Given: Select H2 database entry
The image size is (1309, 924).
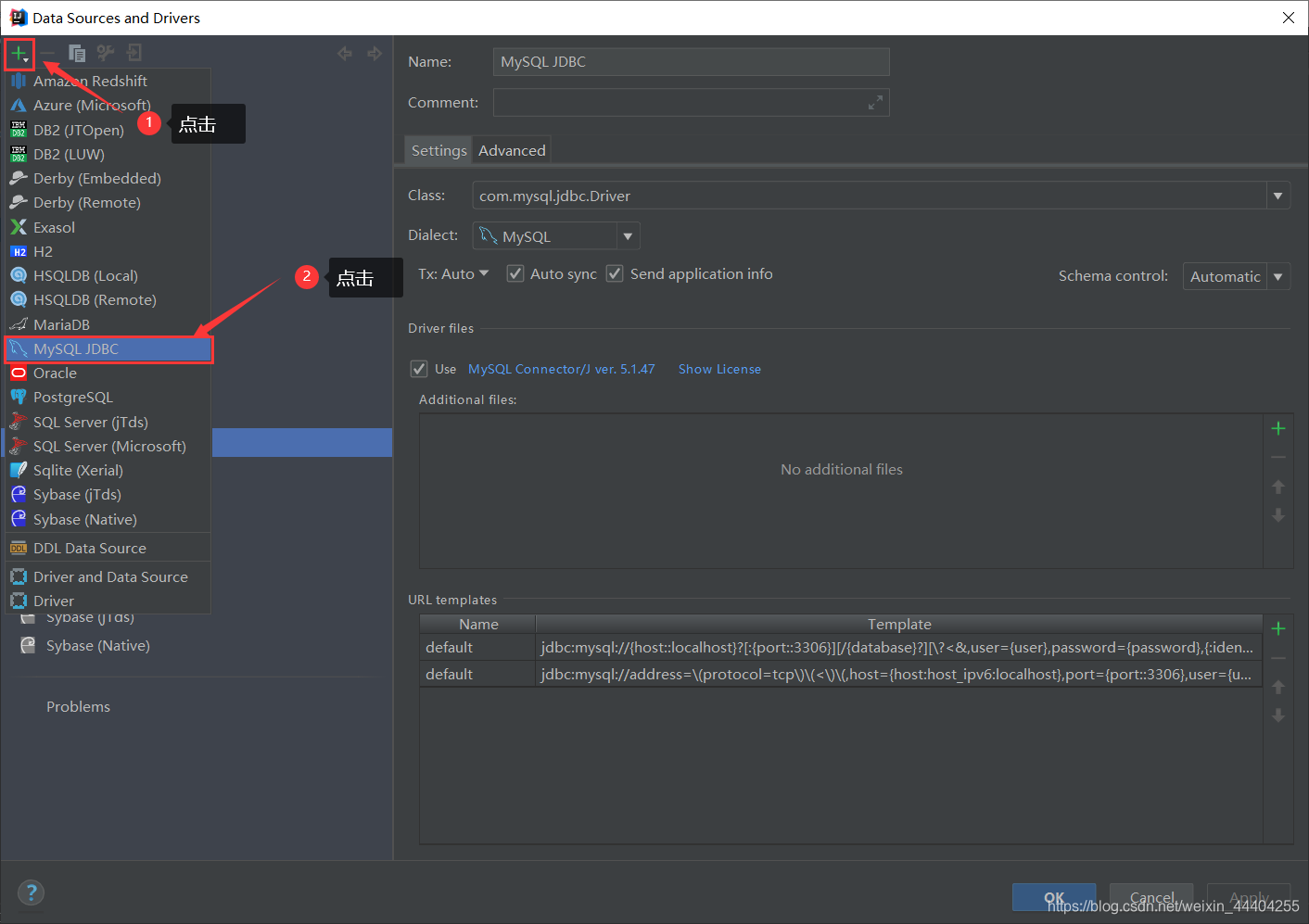Looking at the screenshot, I should pyautogui.click(x=108, y=252).
